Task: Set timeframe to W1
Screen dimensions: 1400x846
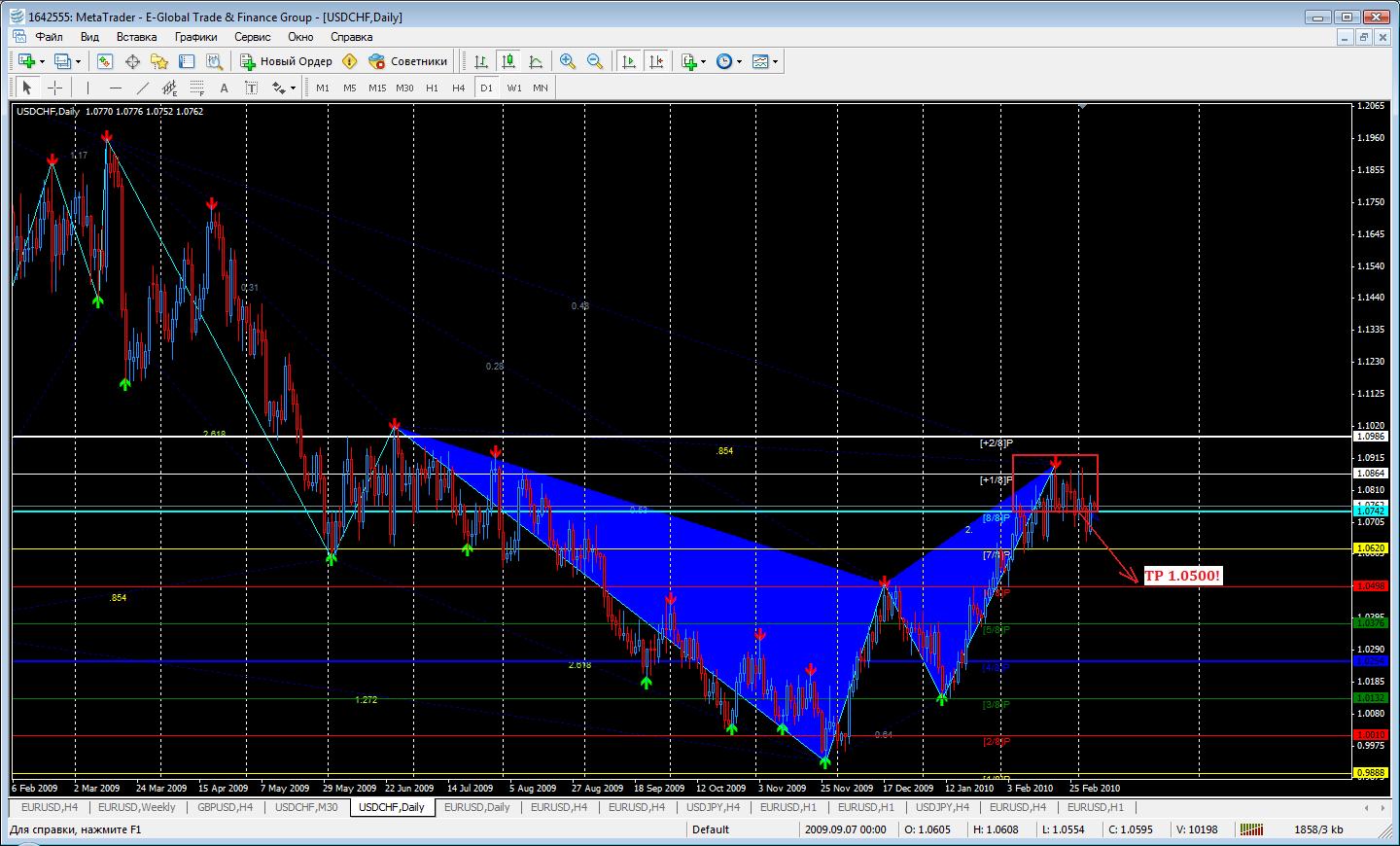Action: click(514, 88)
